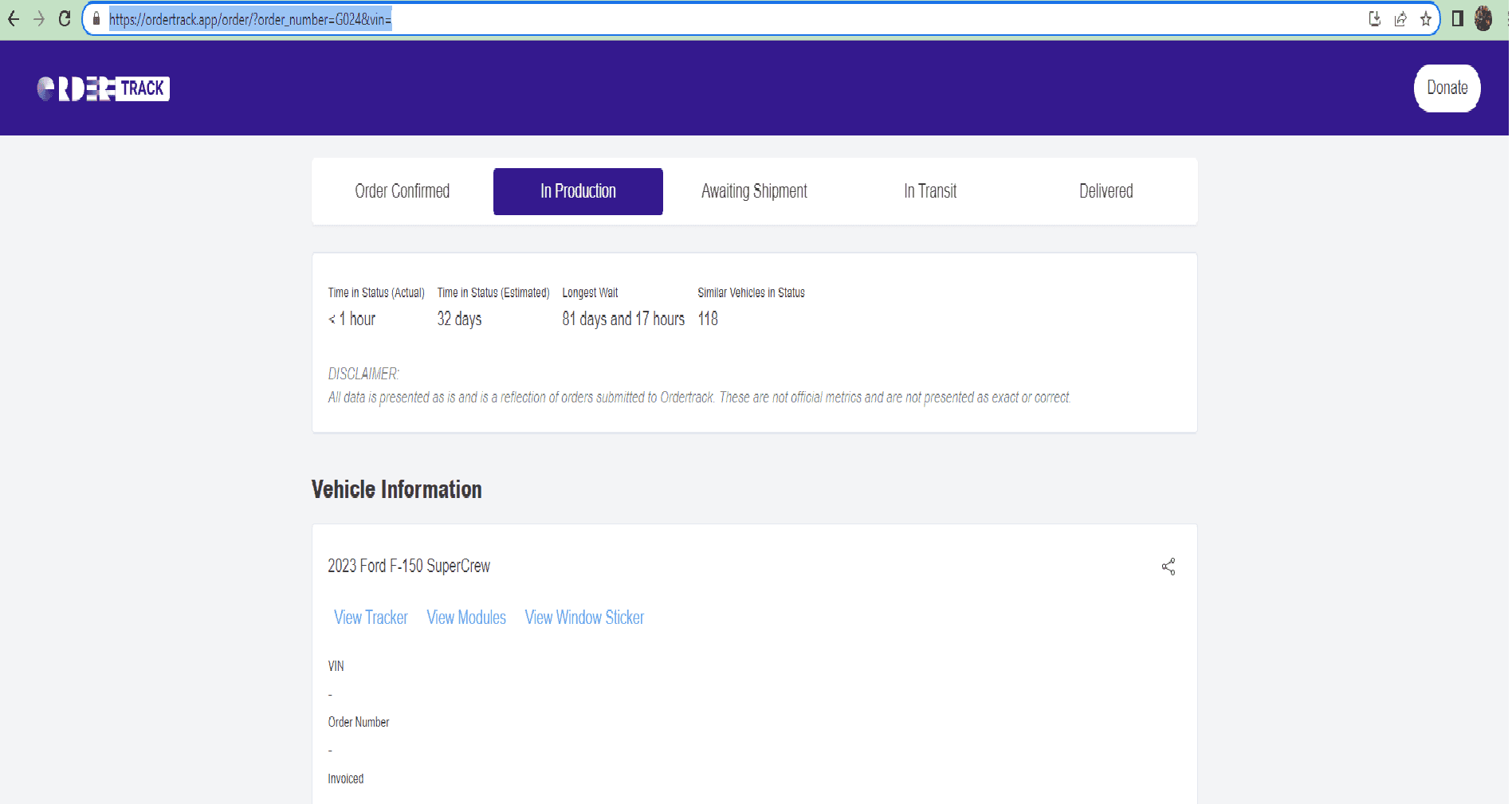Click the '2023 Ford F-150 SuperCrew' title
This screenshot has width=1512, height=804.
pyautogui.click(x=409, y=566)
